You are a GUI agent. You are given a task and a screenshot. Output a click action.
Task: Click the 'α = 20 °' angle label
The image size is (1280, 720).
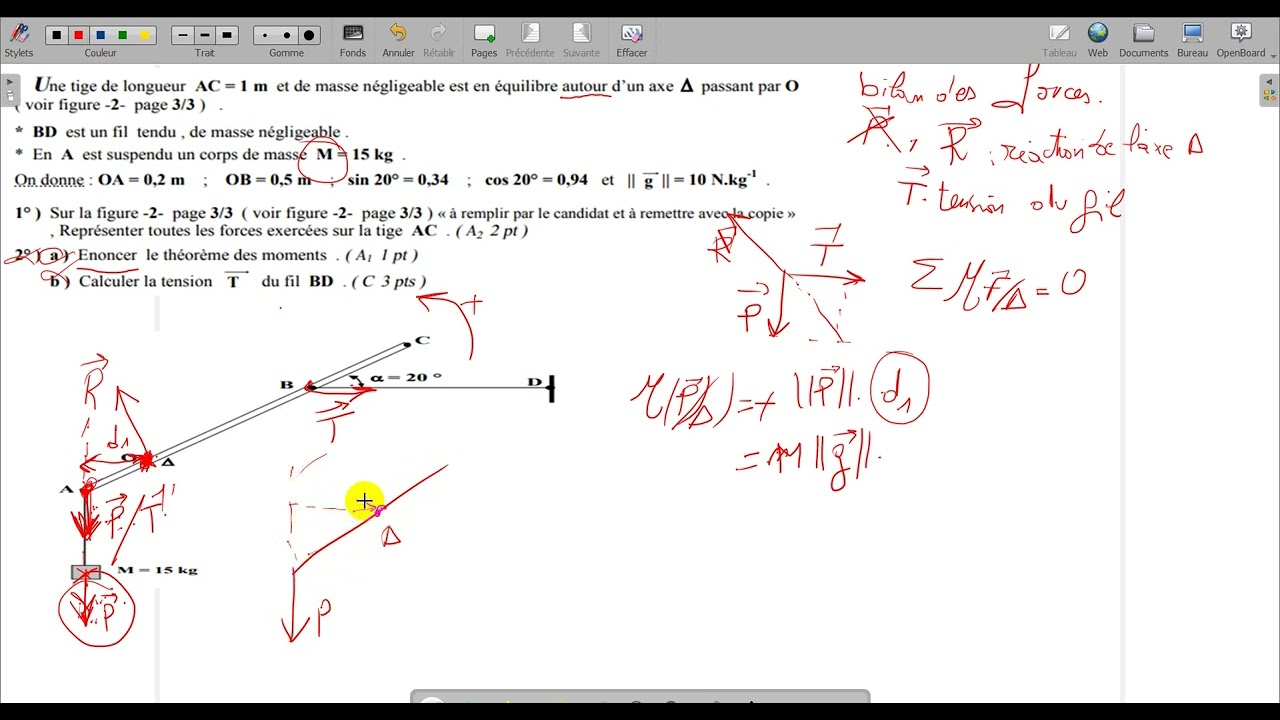tap(406, 377)
